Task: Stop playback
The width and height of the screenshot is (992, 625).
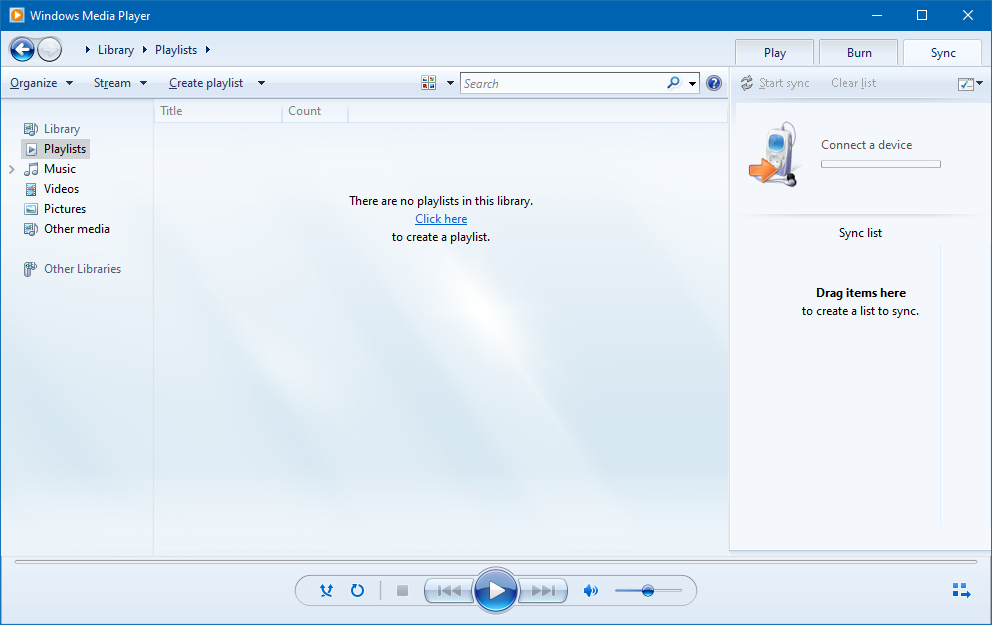Action: click(402, 591)
